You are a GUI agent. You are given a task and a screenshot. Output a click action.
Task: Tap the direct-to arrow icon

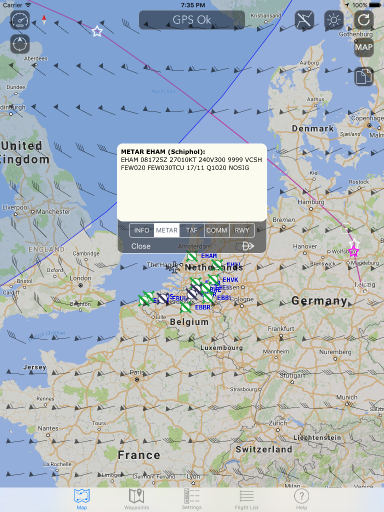248,246
